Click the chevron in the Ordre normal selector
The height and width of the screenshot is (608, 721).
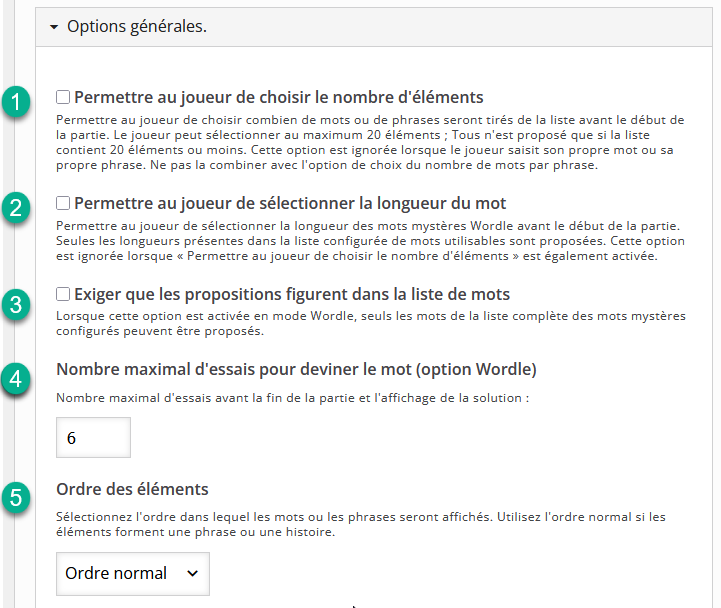coord(192,574)
